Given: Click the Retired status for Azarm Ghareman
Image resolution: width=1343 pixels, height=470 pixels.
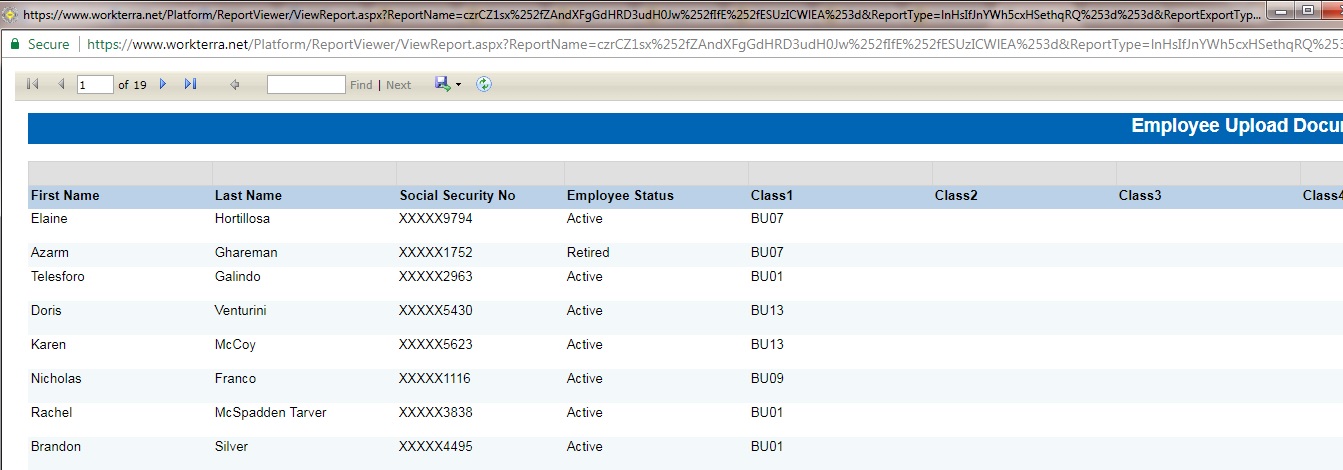Looking at the screenshot, I should 587,253.
